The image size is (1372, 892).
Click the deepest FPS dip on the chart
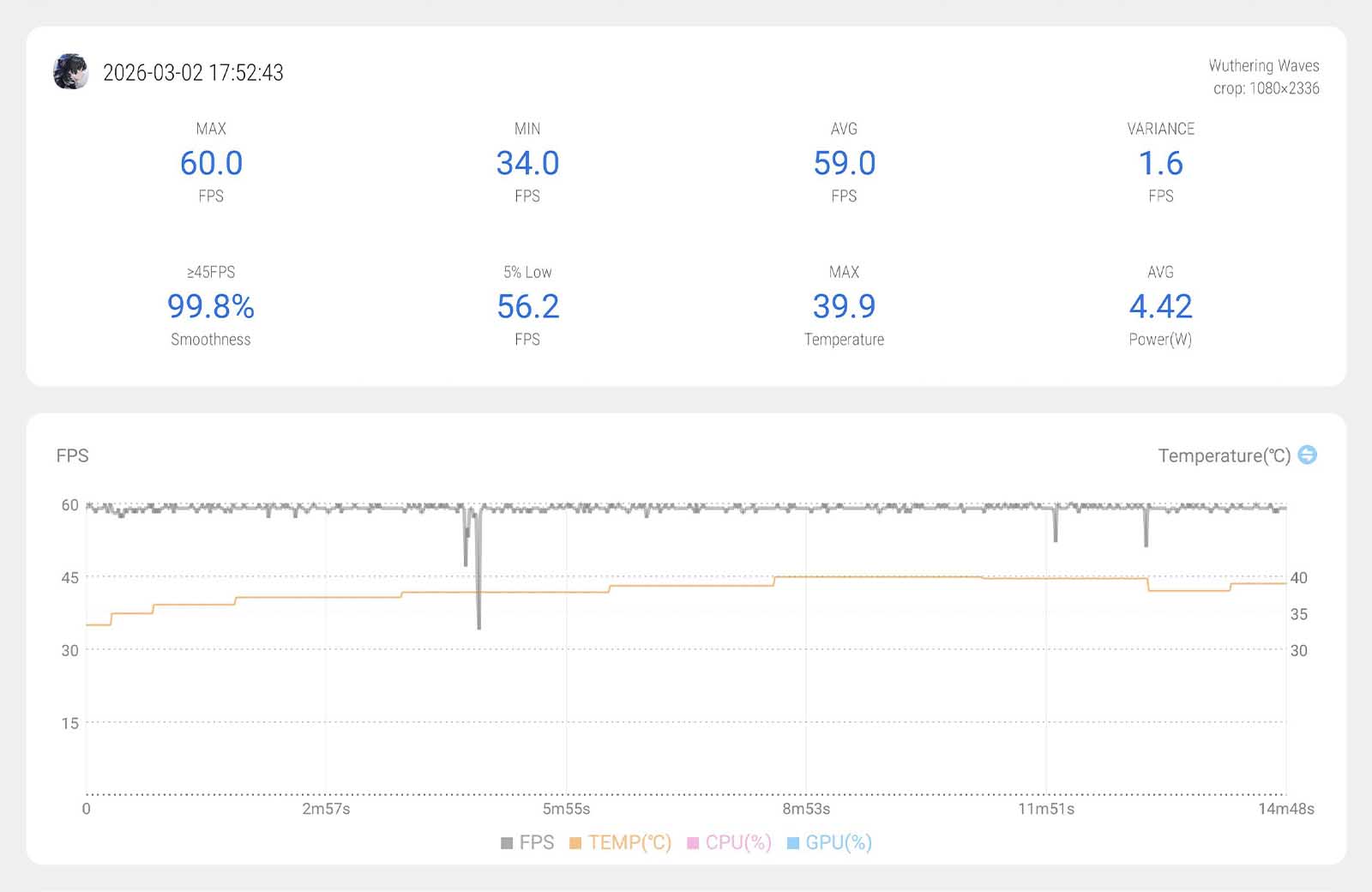coord(478,626)
